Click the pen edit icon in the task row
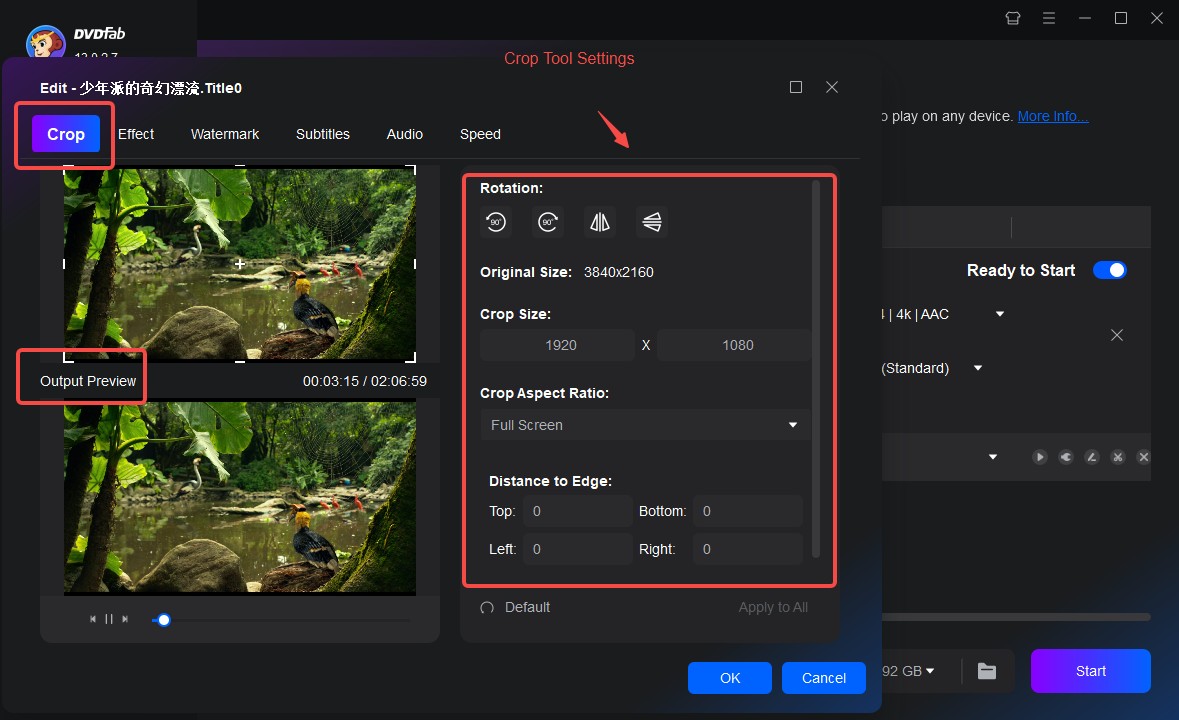The height and width of the screenshot is (720, 1179). (x=1092, y=457)
